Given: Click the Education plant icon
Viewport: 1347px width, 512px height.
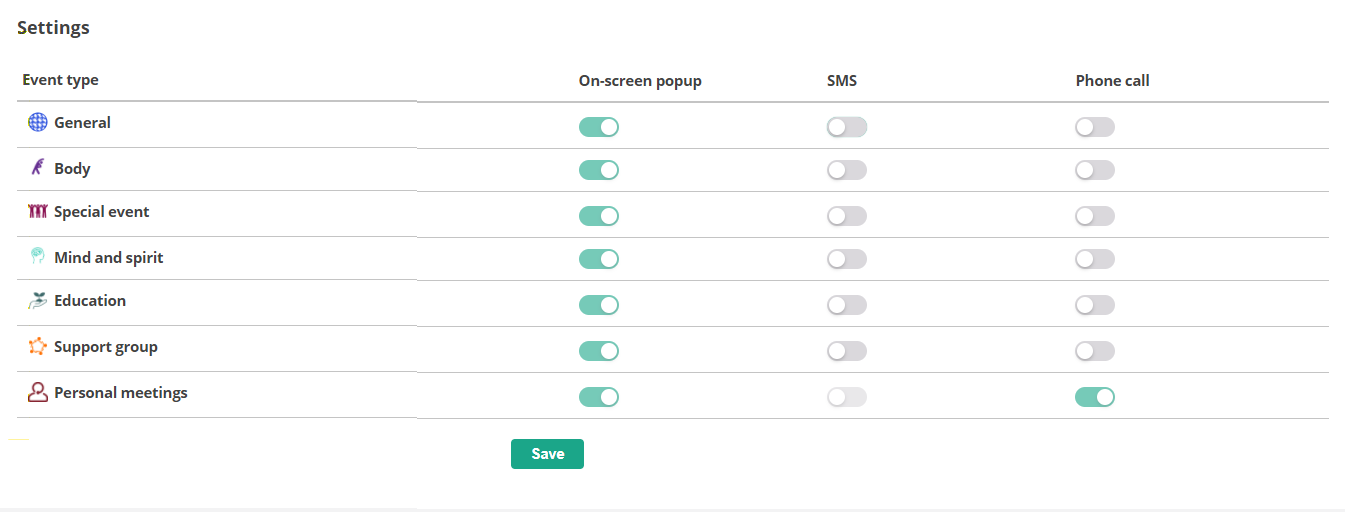Looking at the screenshot, I should [38, 301].
